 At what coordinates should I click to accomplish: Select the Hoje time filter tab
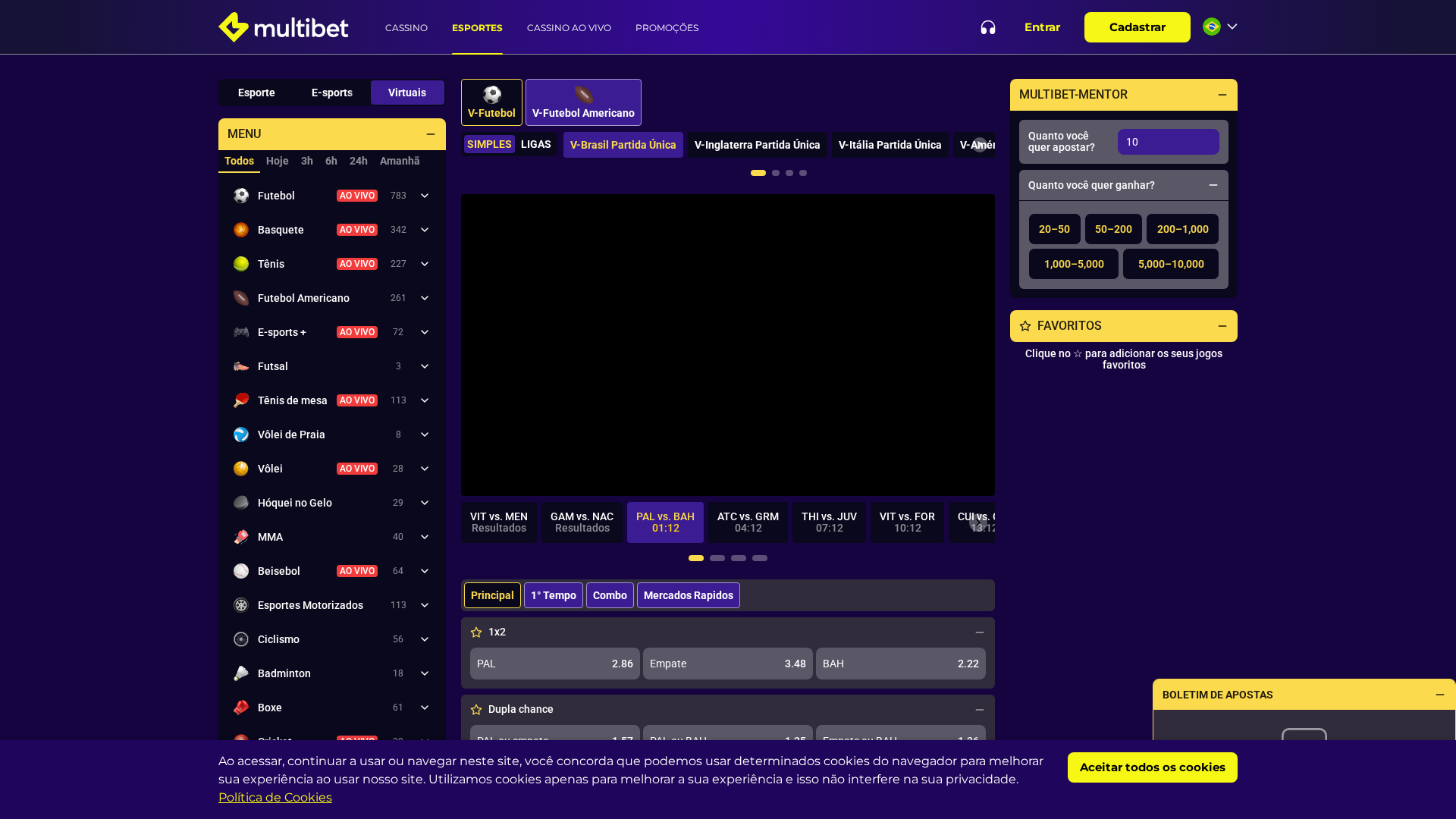pos(278,161)
